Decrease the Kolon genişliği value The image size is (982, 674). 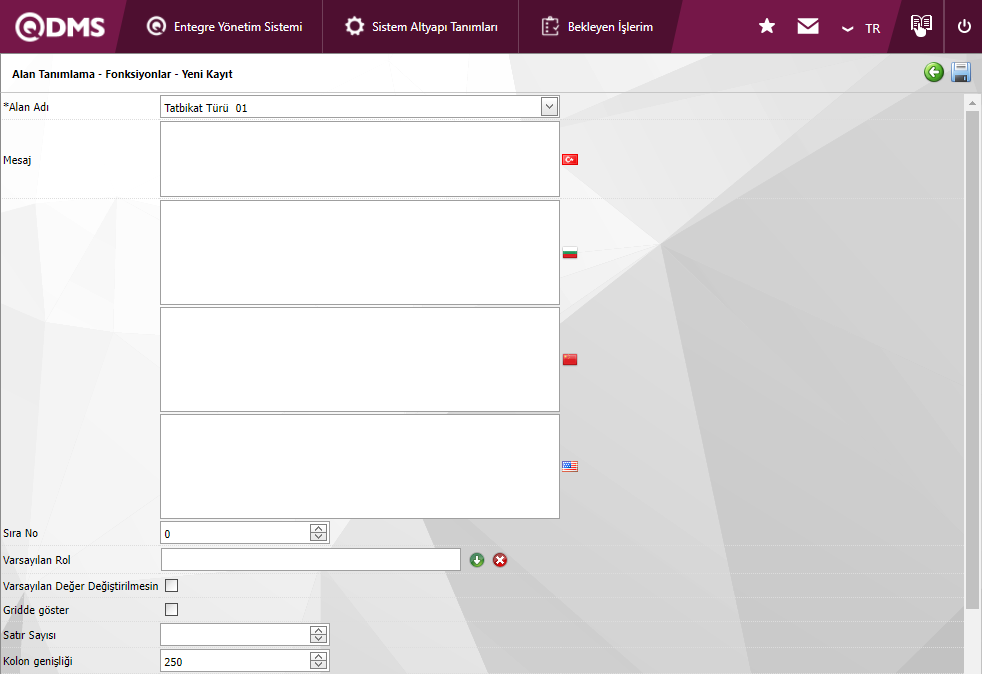coord(318,665)
